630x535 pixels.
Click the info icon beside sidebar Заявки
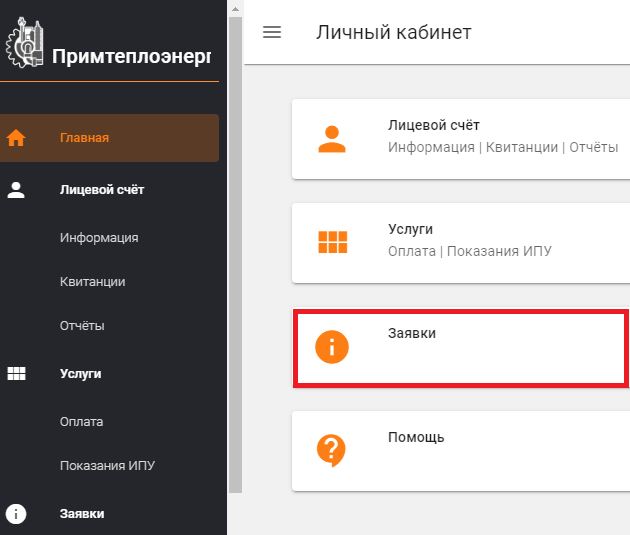(16, 514)
